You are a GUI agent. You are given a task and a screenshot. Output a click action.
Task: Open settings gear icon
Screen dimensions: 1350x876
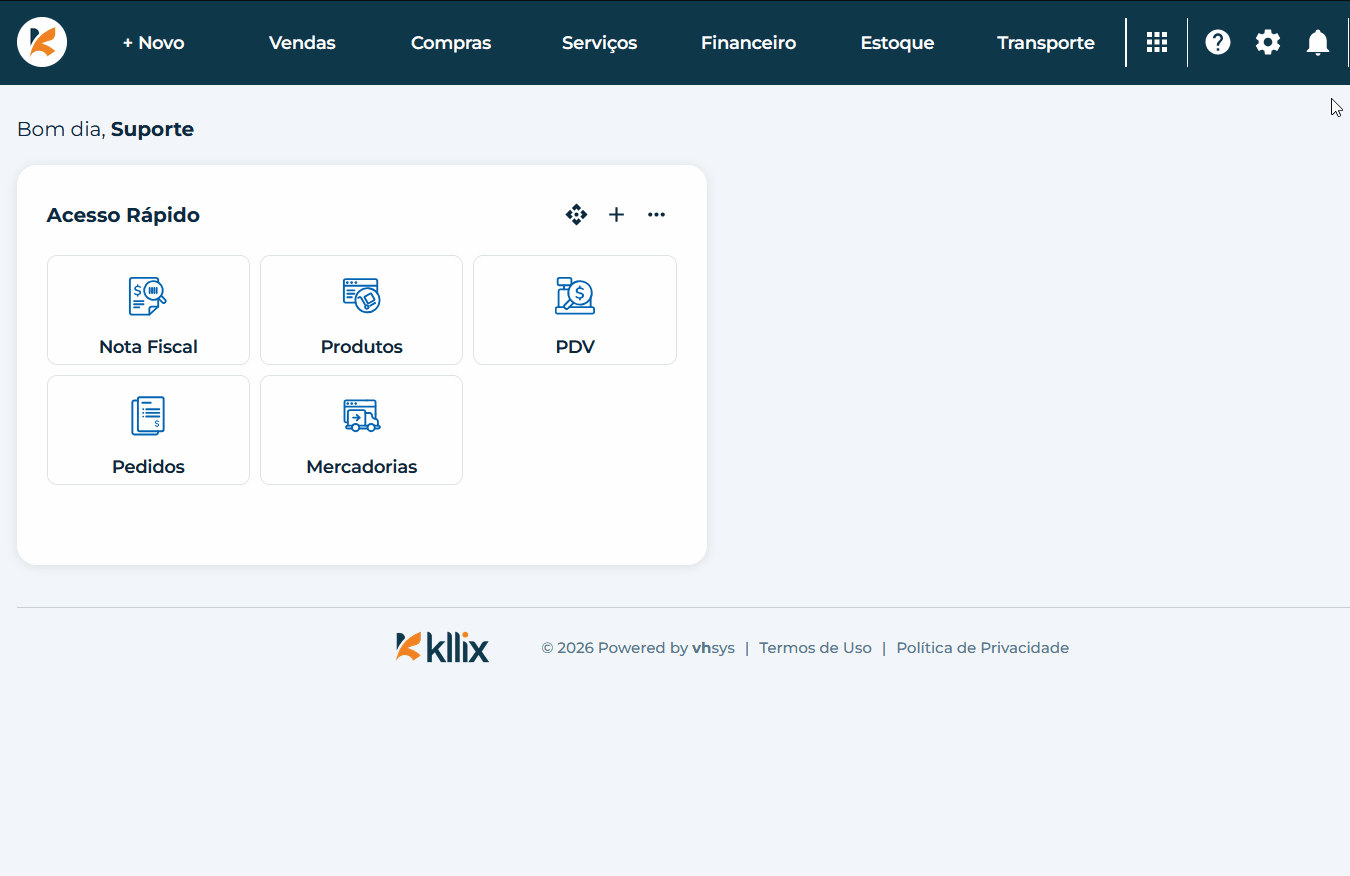click(x=1268, y=42)
